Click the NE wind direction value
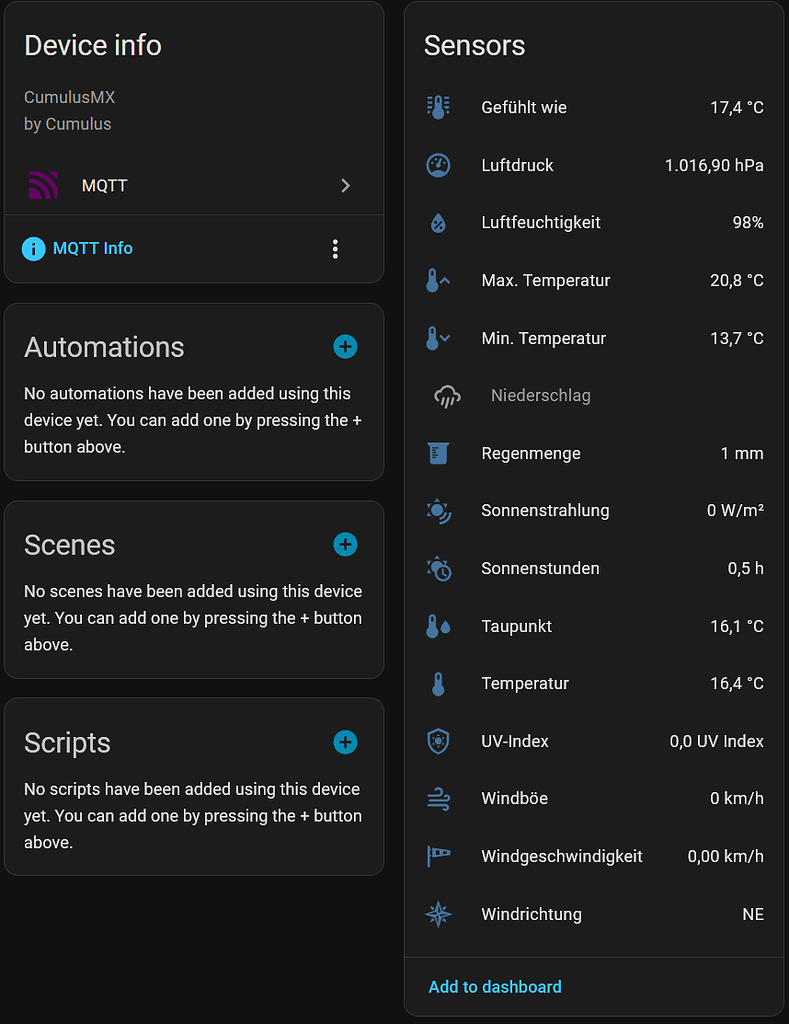This screenshot has width=789, height=1024. pyautogui.click(x=753, y=914)
